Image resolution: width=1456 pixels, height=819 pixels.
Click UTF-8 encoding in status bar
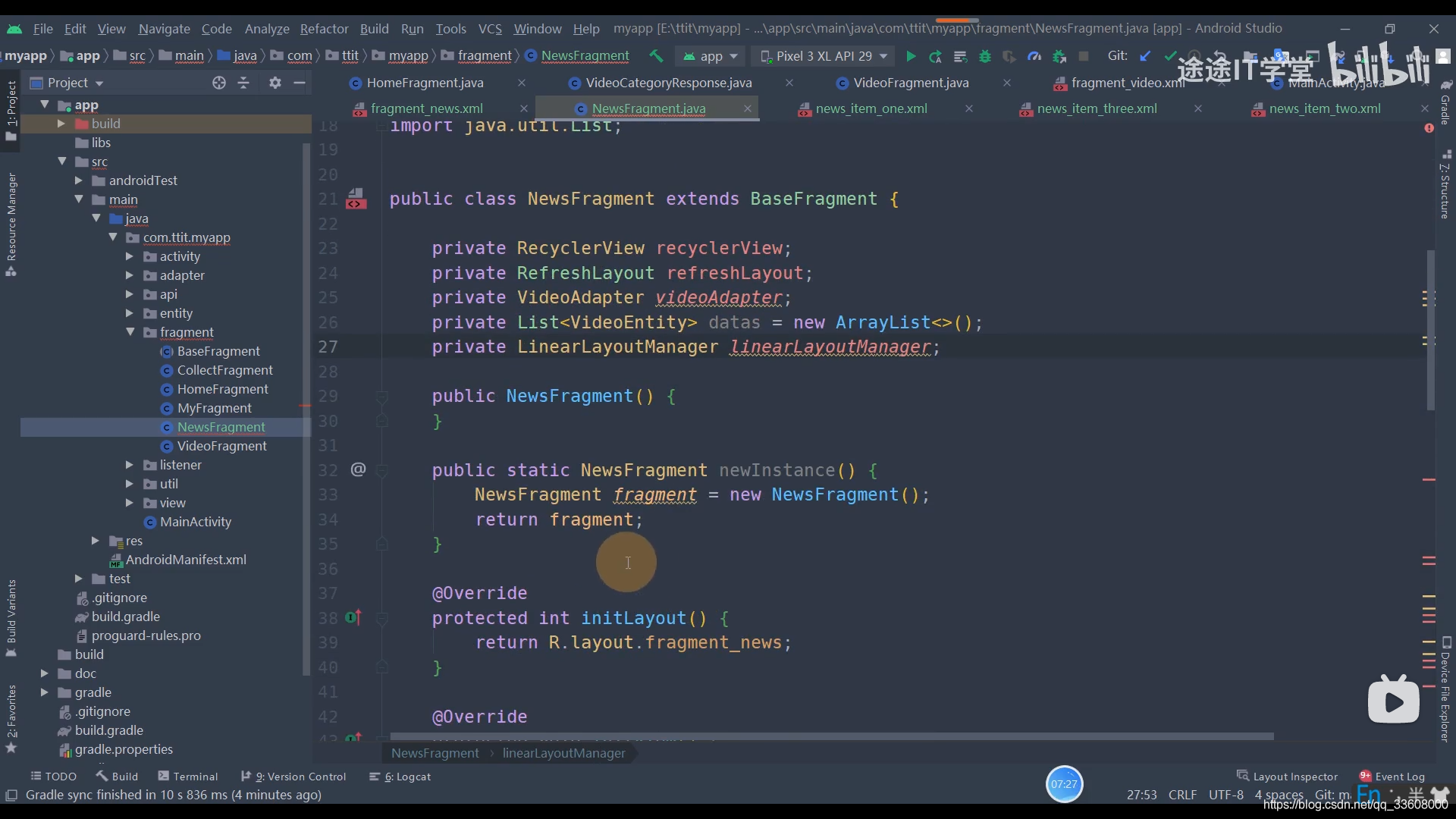pos(1225,795)
